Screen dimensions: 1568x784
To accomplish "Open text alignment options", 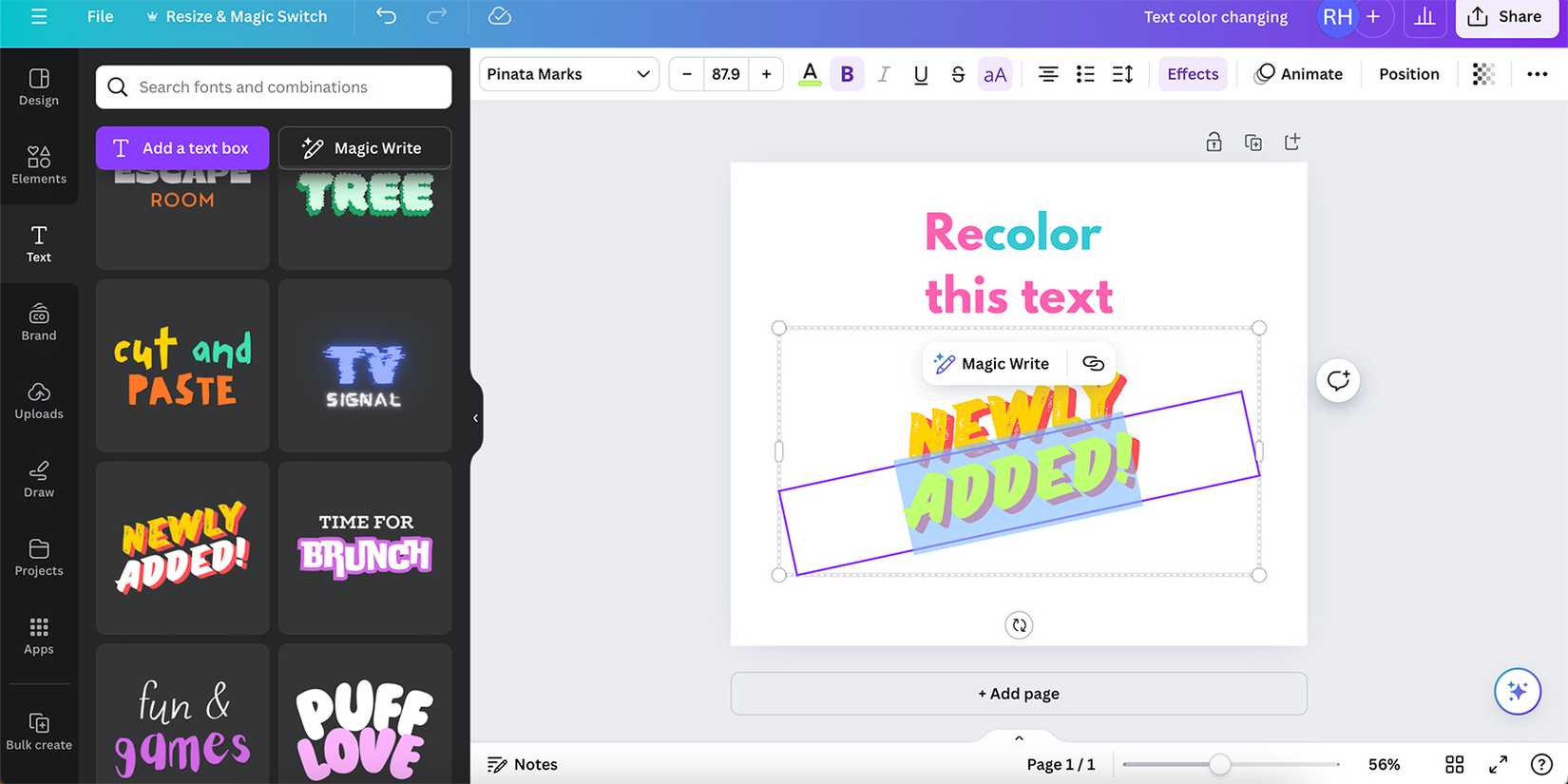I will tap(1047, 74).
